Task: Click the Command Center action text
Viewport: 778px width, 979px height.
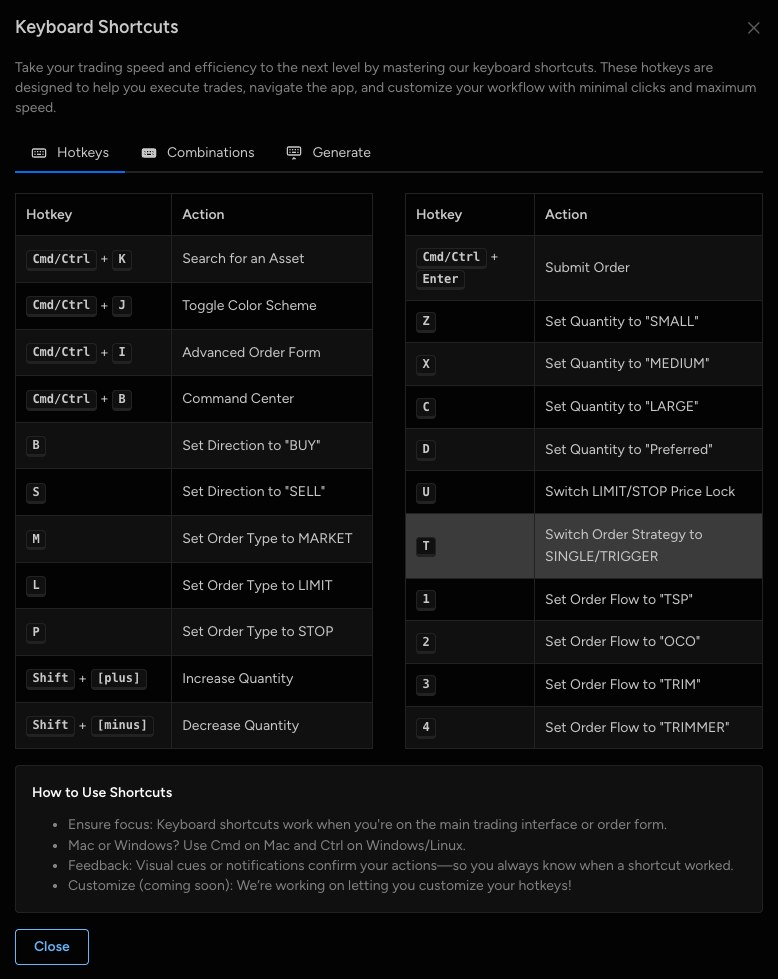Action: (x=238, y=398)
